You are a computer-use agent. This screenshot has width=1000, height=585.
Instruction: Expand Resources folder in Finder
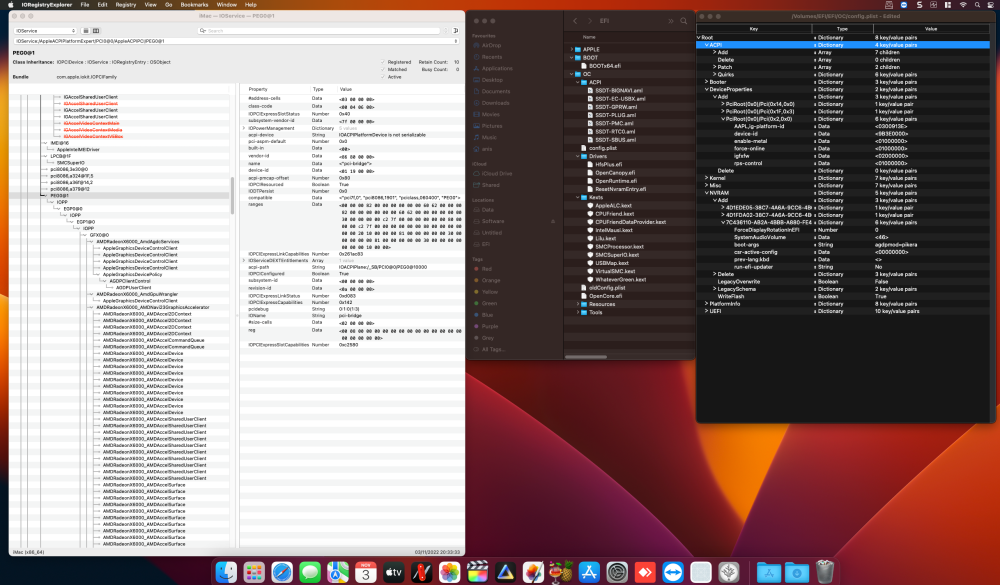578,304
